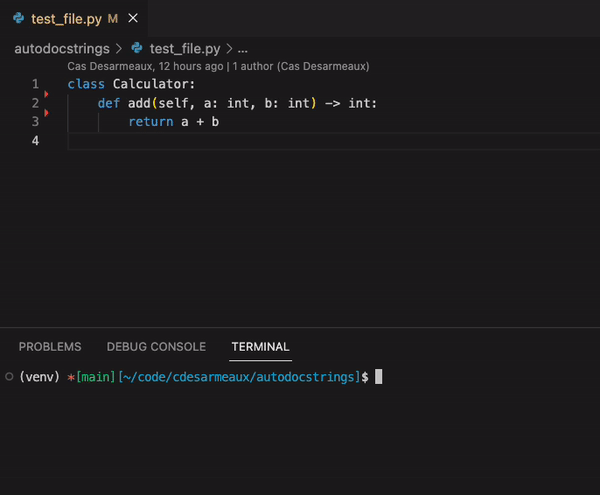Click line number 1 in gutter
600x495 pixels.
pos(36,84)
